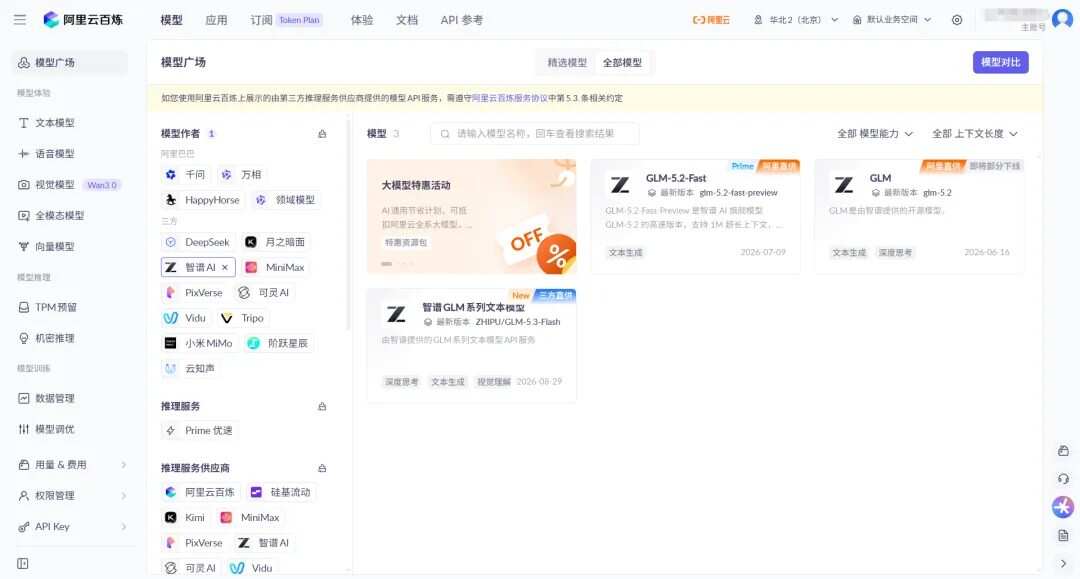Toggle the MiniMax filter under 模型作者
This screenshot has height=579, width=1080.
pos(275,267)
